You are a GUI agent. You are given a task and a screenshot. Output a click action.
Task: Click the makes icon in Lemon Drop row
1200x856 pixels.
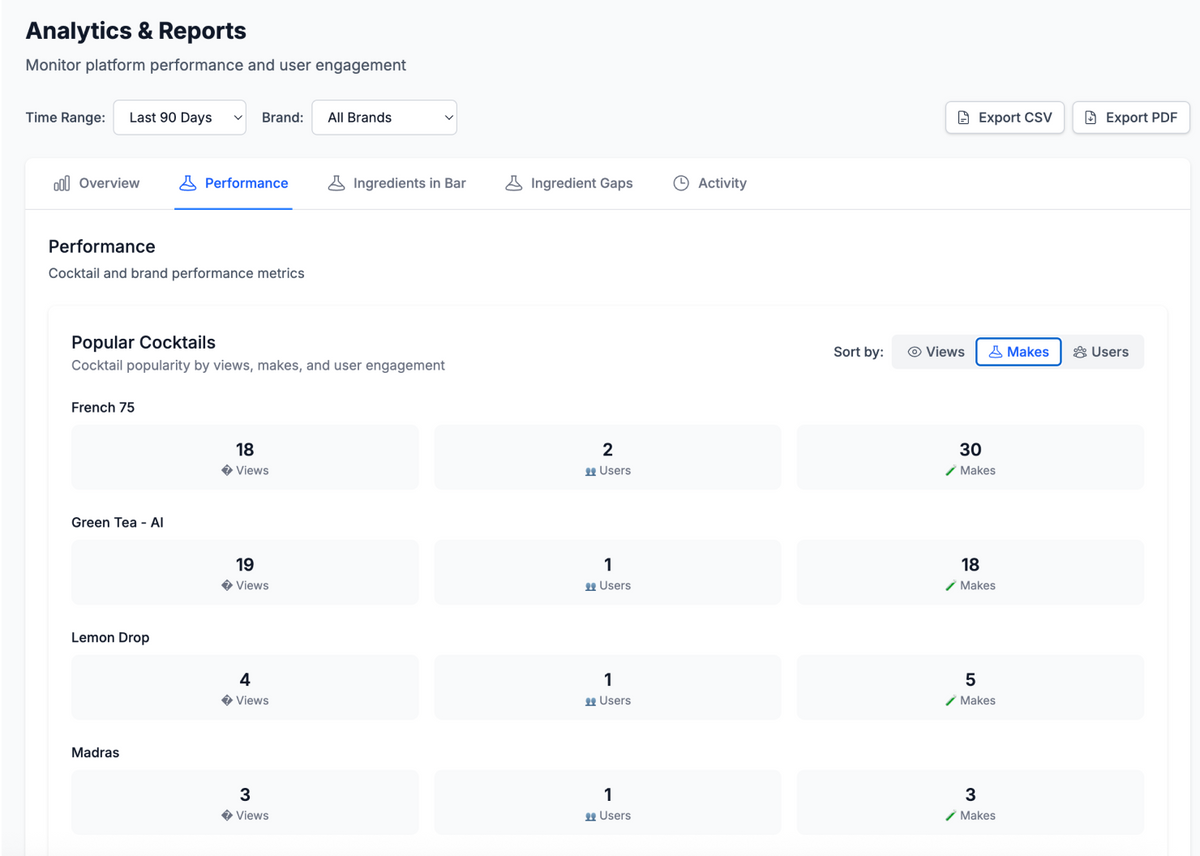pyautogui.click(x=951, y=701)
